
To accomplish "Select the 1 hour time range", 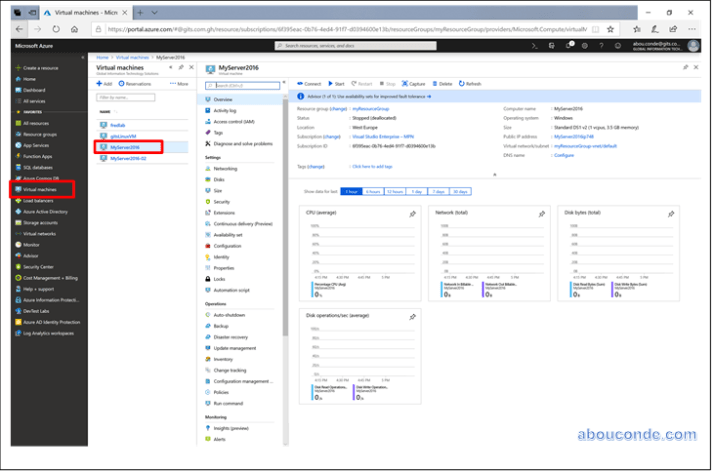I will coord(351,190).
